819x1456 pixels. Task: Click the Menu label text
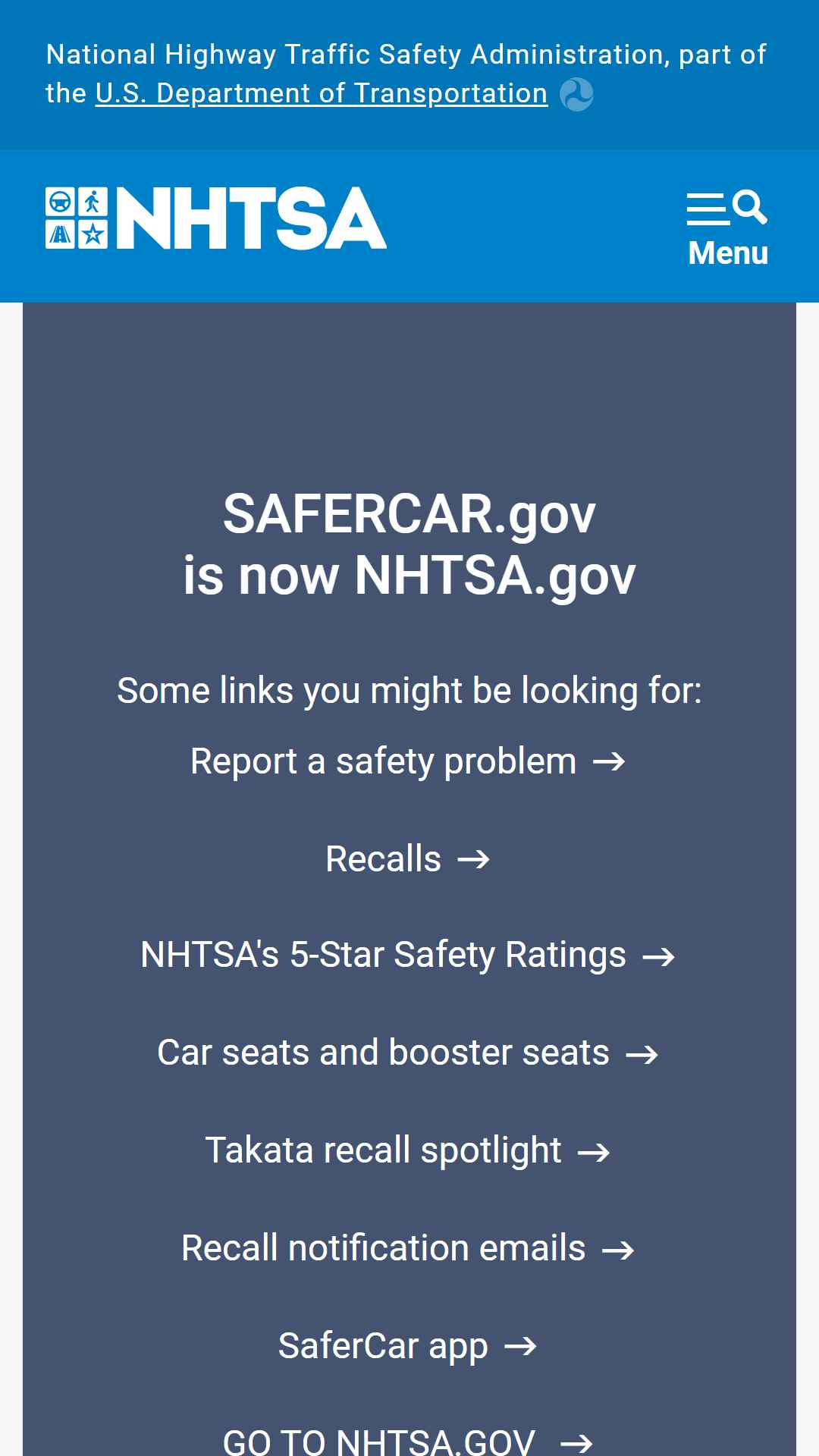[728, 253]
